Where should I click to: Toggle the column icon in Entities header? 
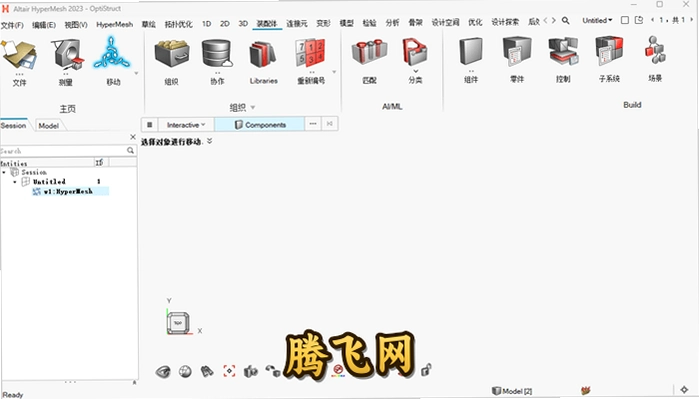pyautogui.click(x=99, y=162)
